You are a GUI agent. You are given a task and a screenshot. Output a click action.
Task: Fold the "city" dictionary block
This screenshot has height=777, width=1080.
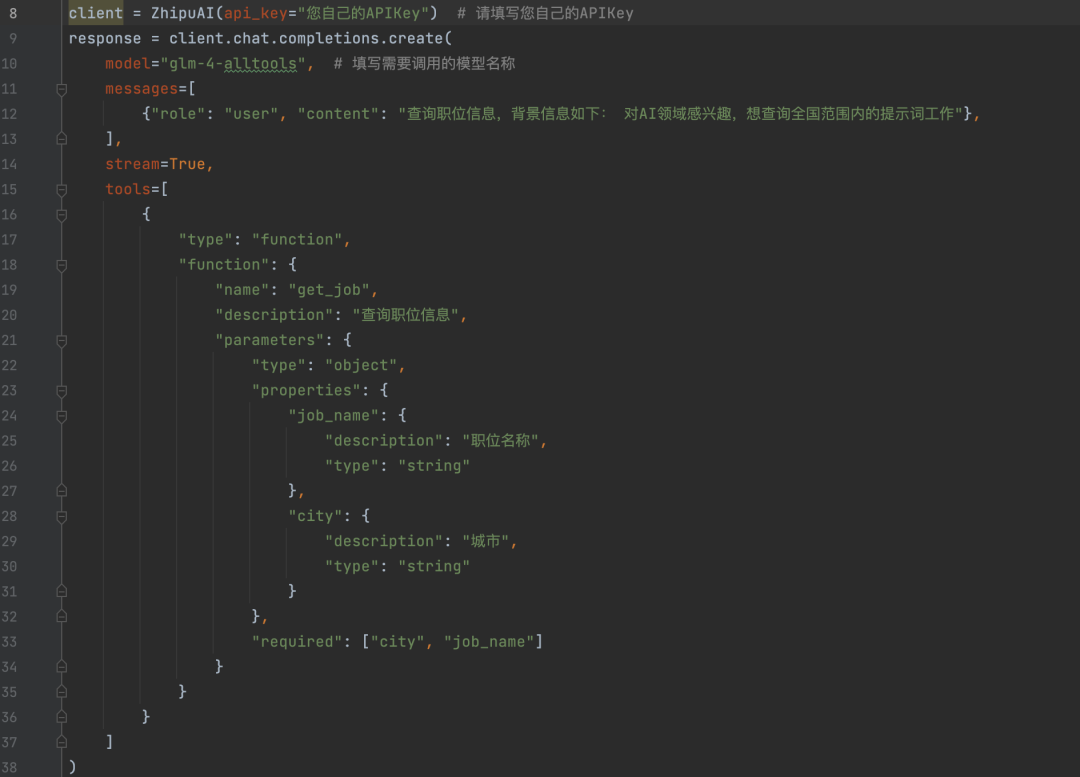[x=61, y=516]
